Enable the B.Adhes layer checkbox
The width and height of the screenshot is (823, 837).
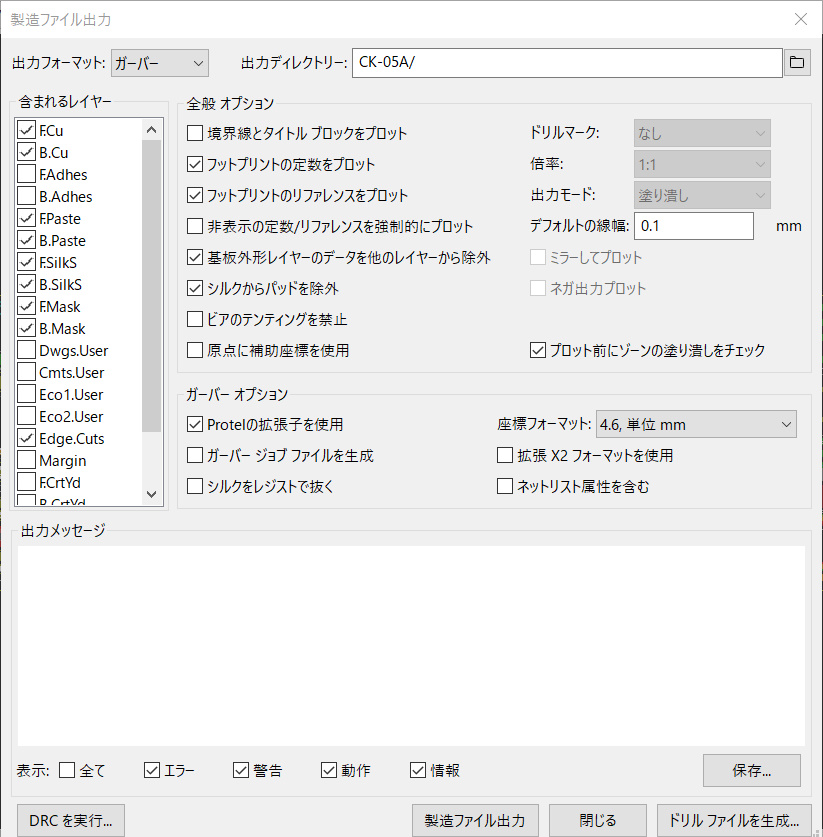(x=27, y=196)
